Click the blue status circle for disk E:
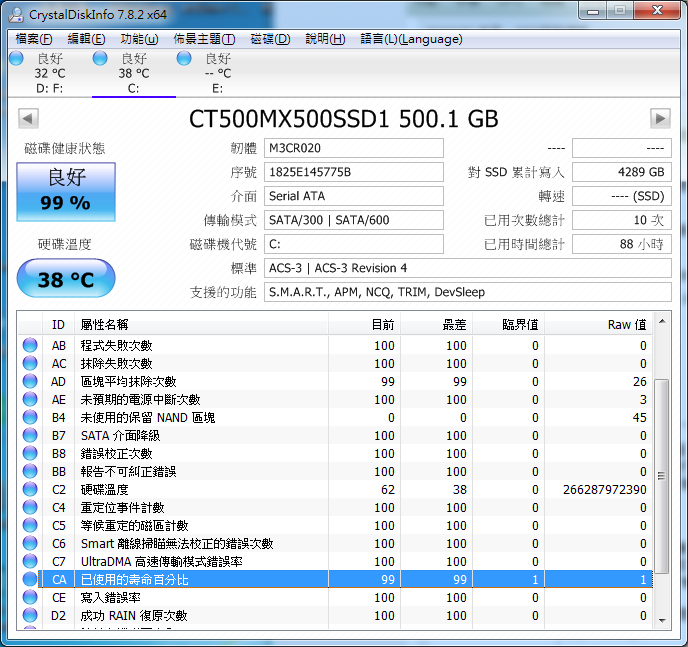The height and width of the screenshot is (647, 688). tap(184, 58)
